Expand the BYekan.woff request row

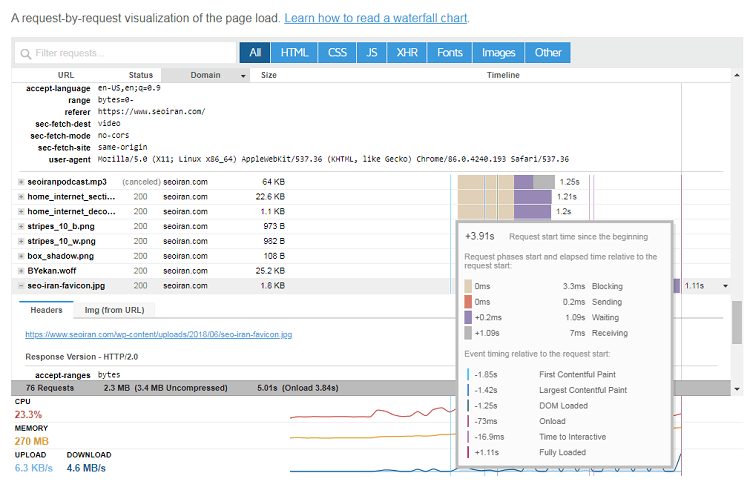tap(21, 271)
